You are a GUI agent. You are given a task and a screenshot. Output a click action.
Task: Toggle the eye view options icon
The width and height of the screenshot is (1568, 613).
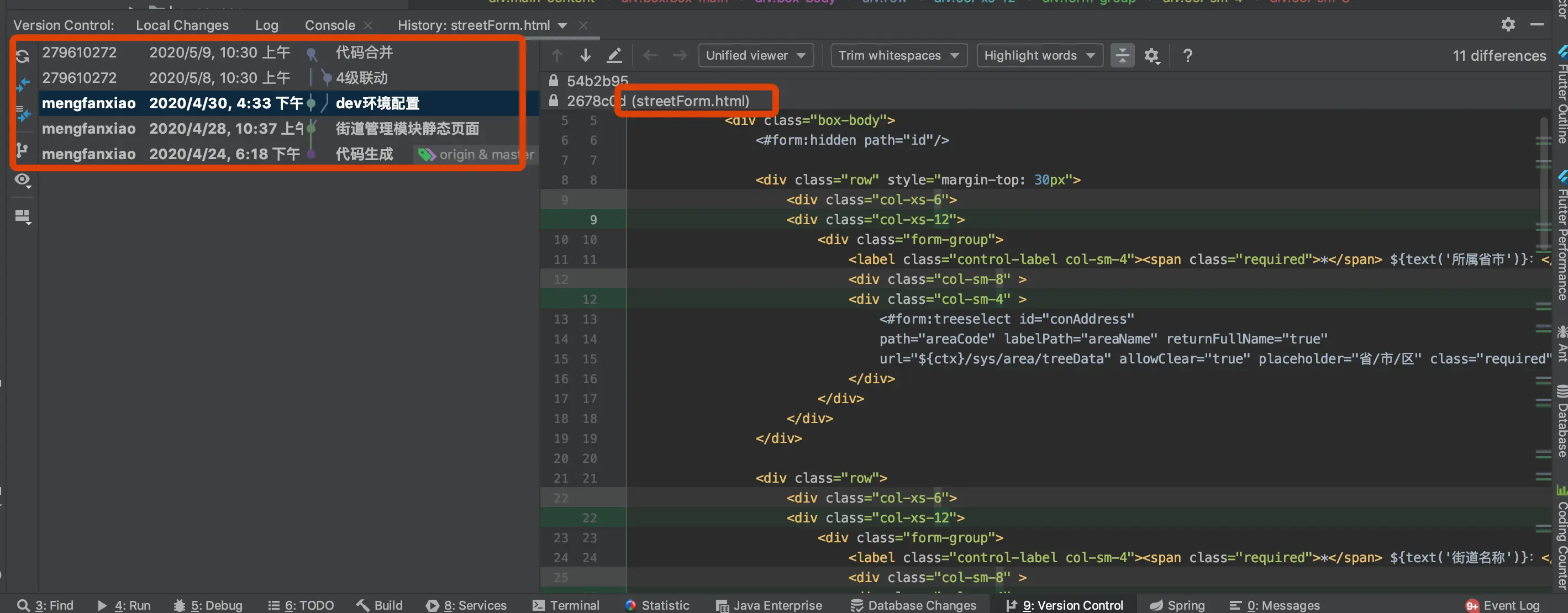[23, 181]
